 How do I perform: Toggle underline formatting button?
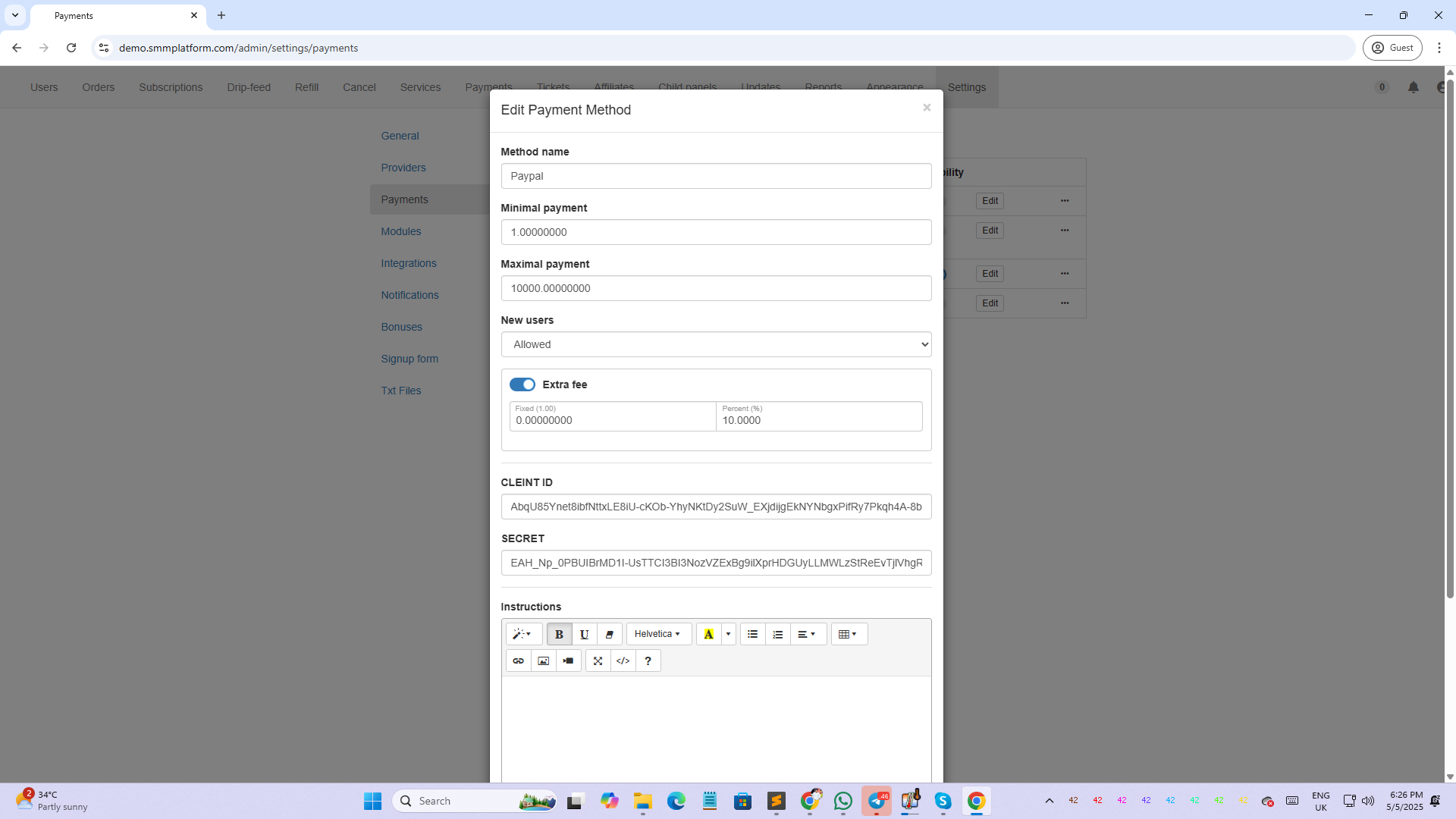coord(584,634)
